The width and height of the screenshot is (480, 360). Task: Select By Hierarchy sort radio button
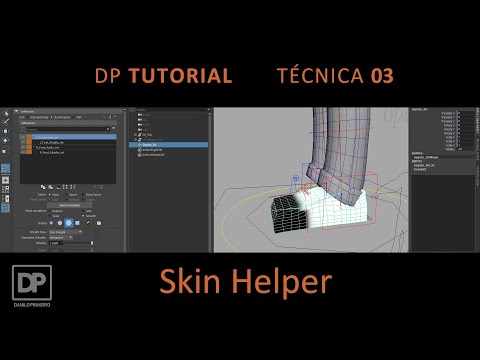point(51,117)
